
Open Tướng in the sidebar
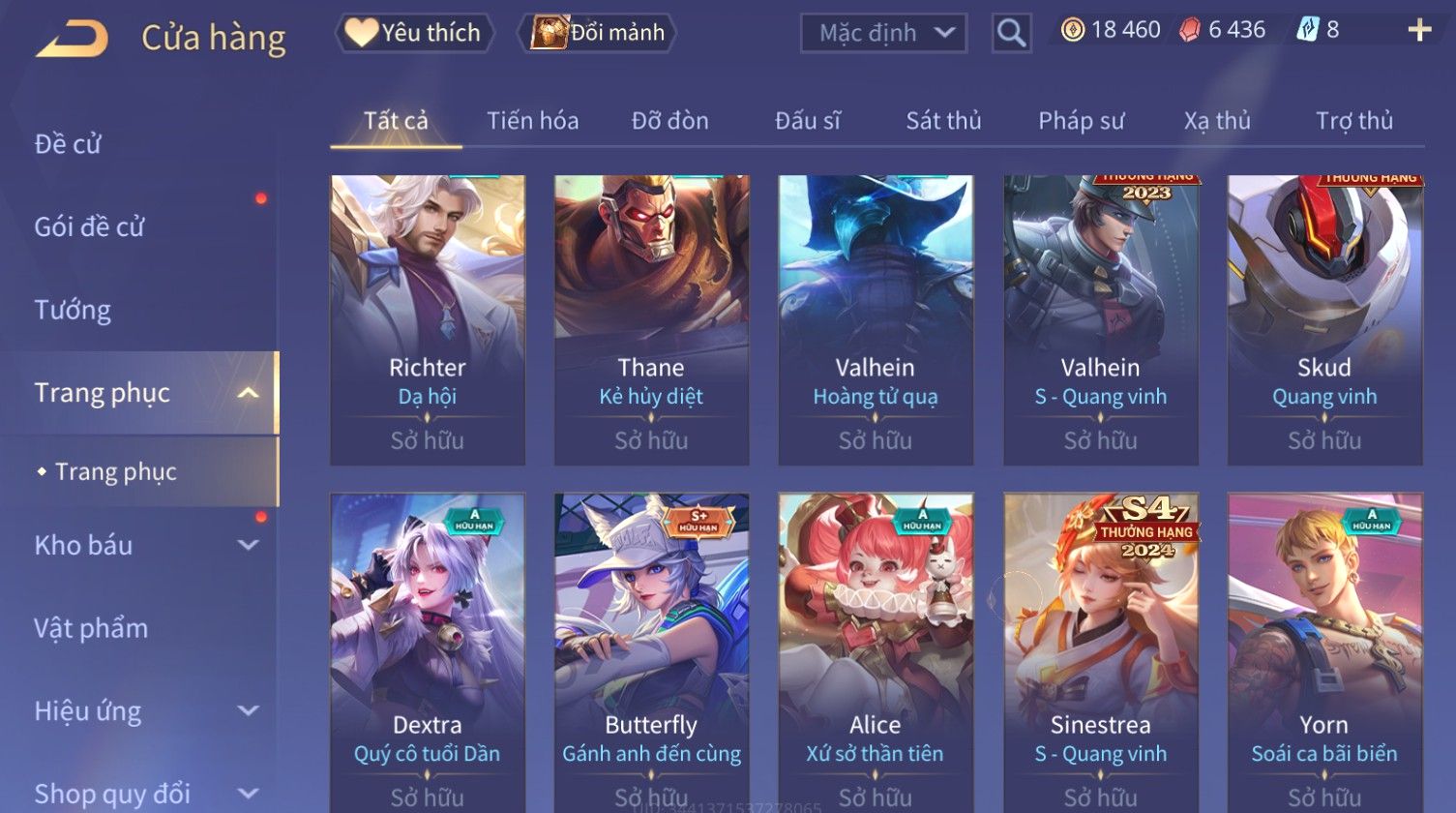(73, 311)
